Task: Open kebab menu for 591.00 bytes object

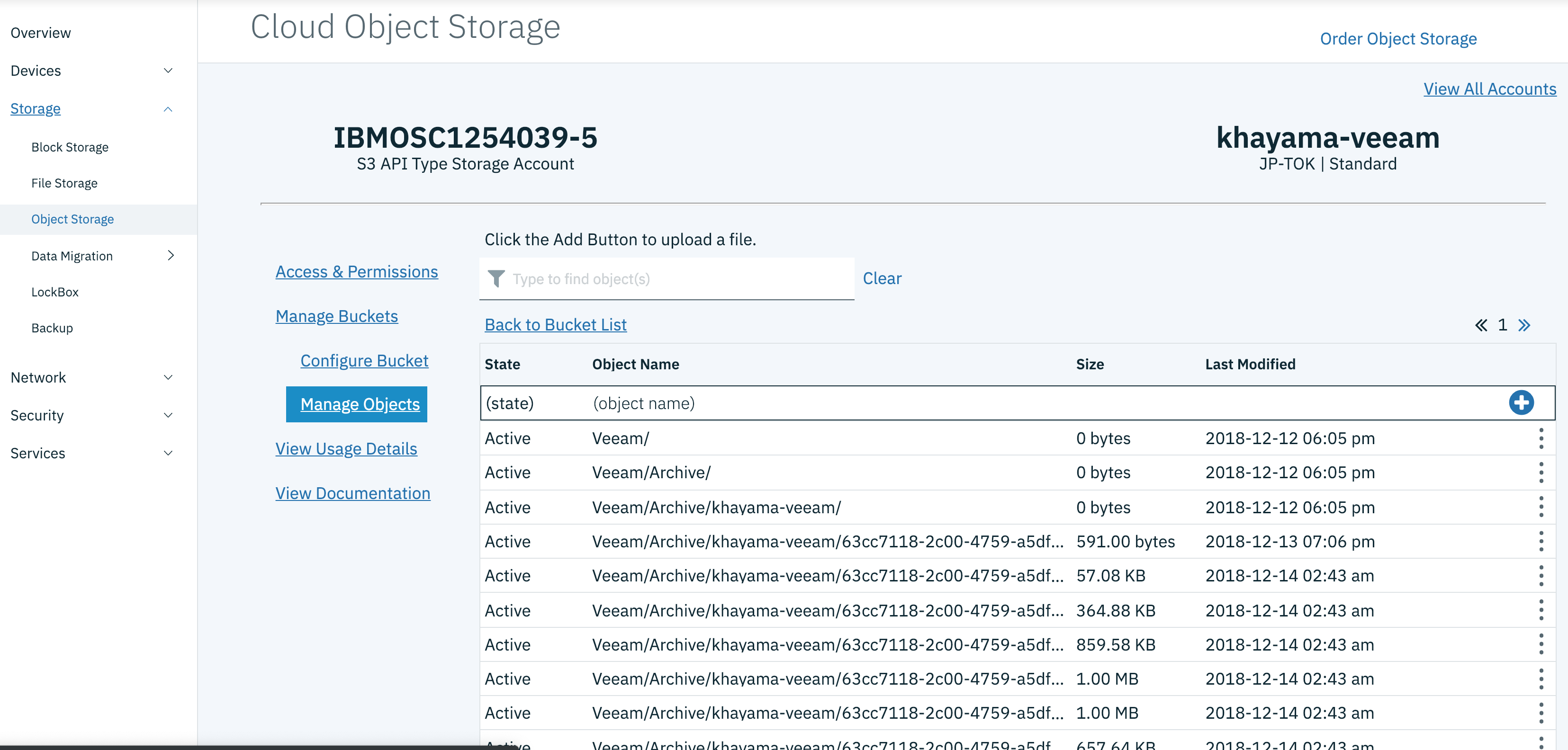Action: 1541,541
